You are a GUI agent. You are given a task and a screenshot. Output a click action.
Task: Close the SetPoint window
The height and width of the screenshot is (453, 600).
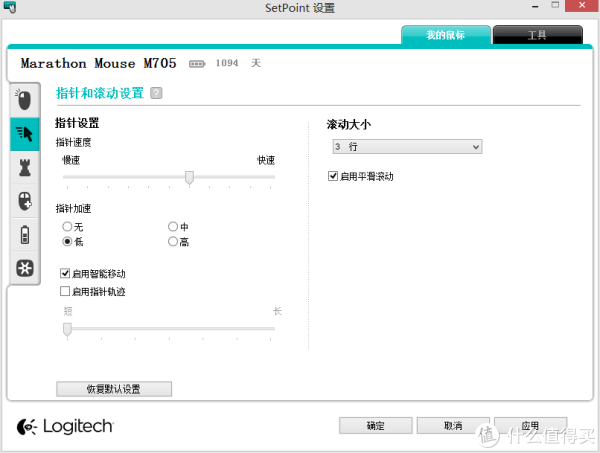[x=582, y=6]
